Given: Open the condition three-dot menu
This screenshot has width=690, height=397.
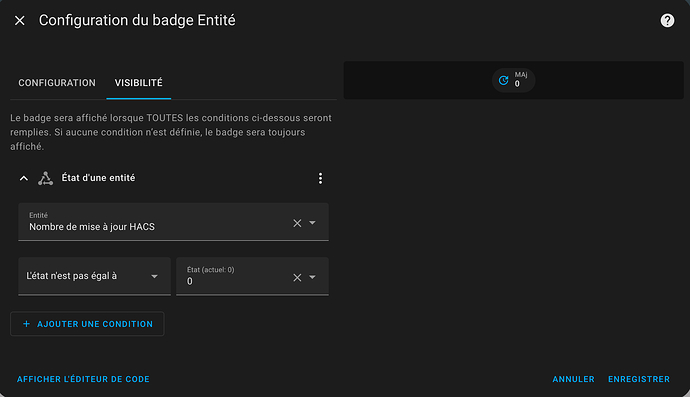Looking at the screenshot, I should click(320, 178).
